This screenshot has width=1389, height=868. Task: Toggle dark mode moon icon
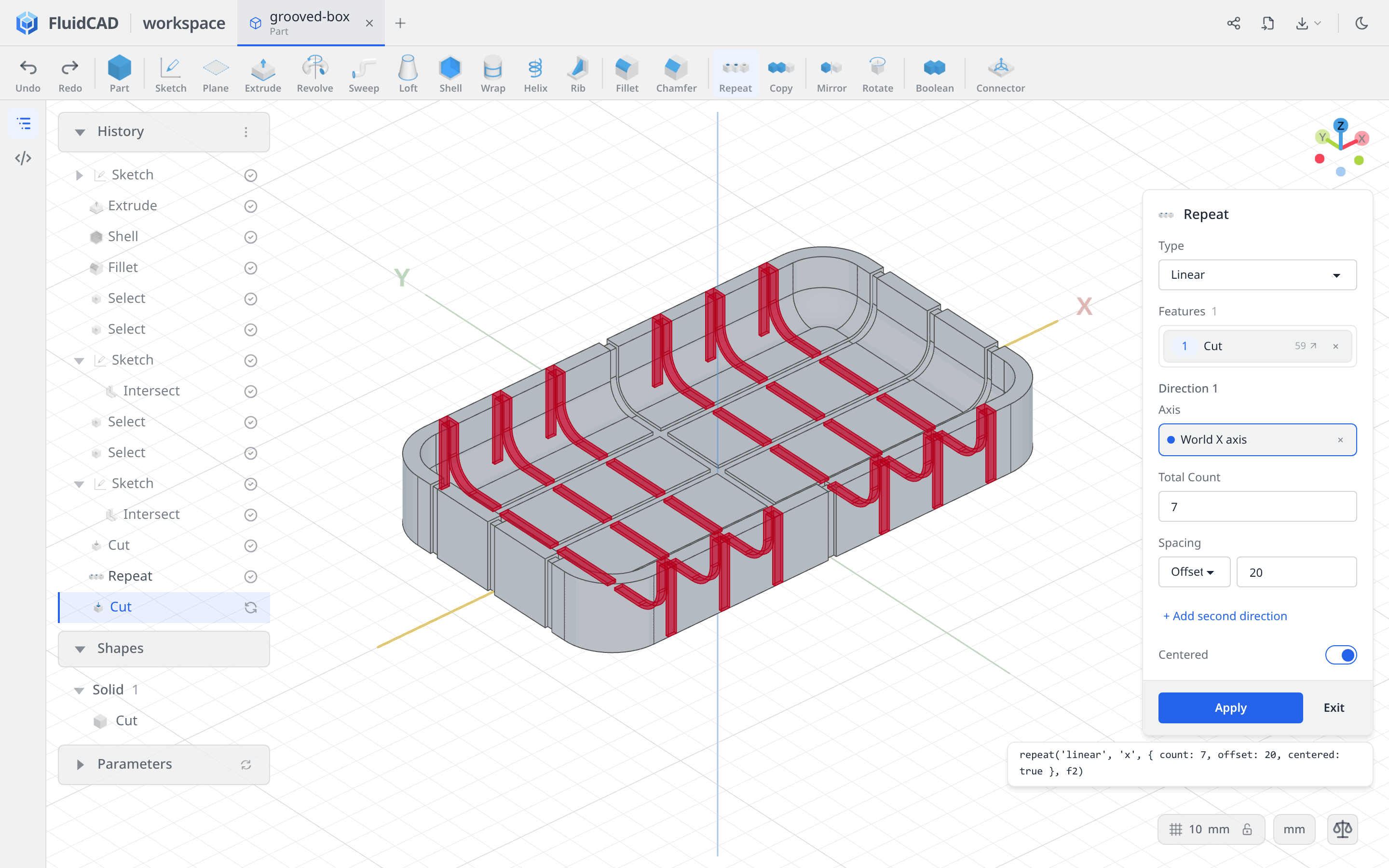1362,23
